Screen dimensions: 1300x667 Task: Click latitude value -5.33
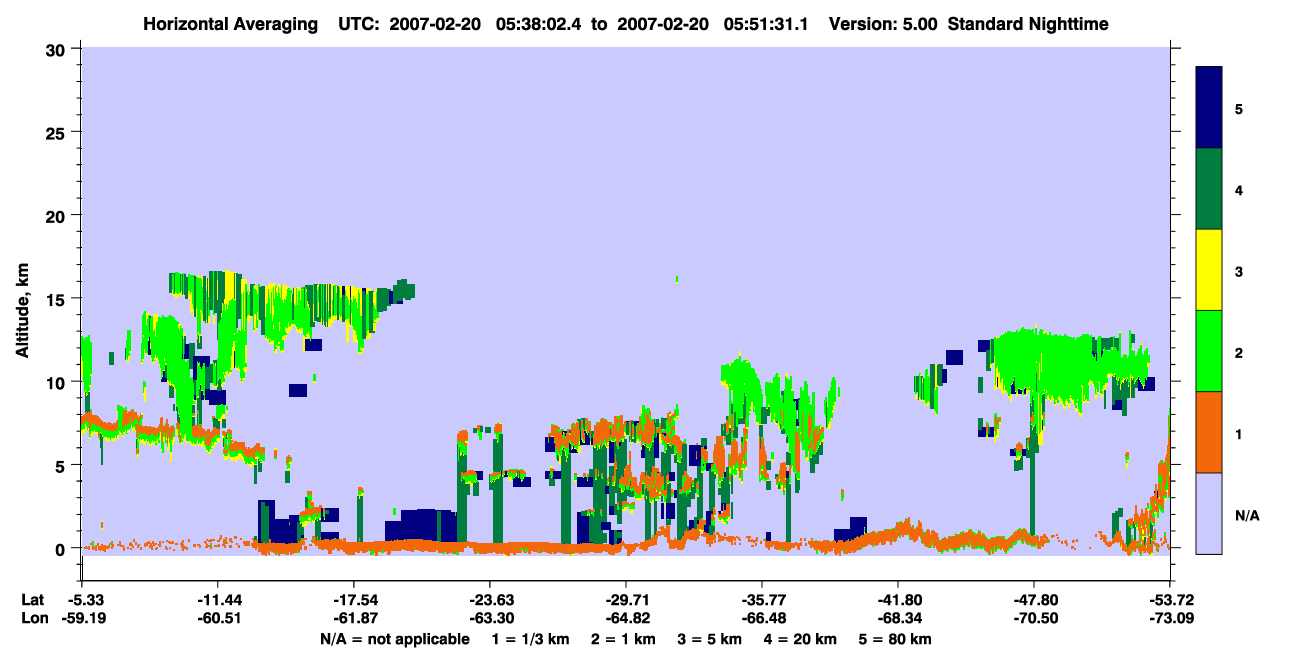pyautogui.click(x=83, y=600)
